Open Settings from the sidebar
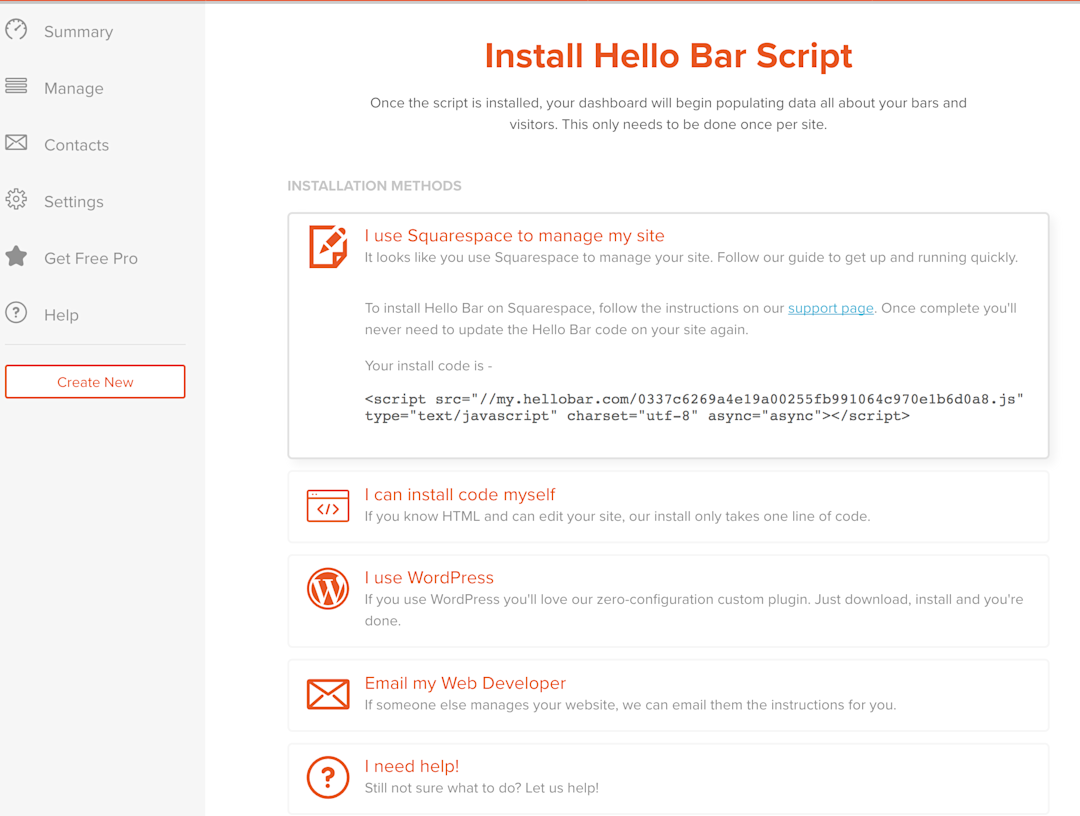 pyautogui.click(x=74, y=202)
